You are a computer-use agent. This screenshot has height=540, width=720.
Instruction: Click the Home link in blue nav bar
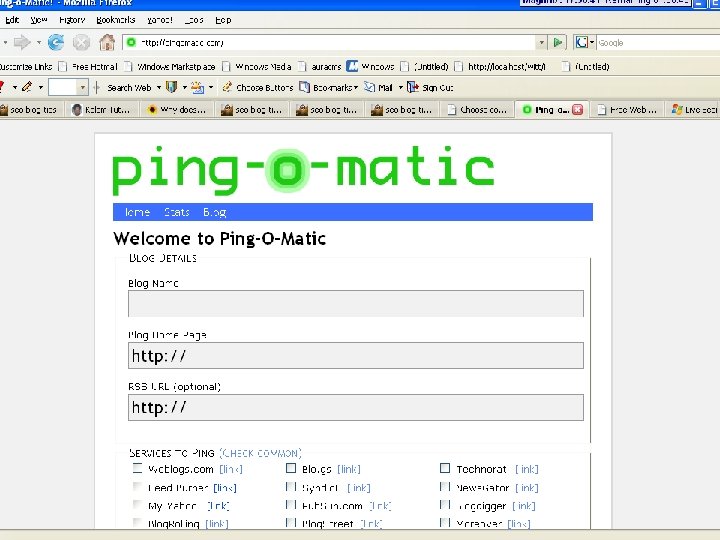point(137,212)
